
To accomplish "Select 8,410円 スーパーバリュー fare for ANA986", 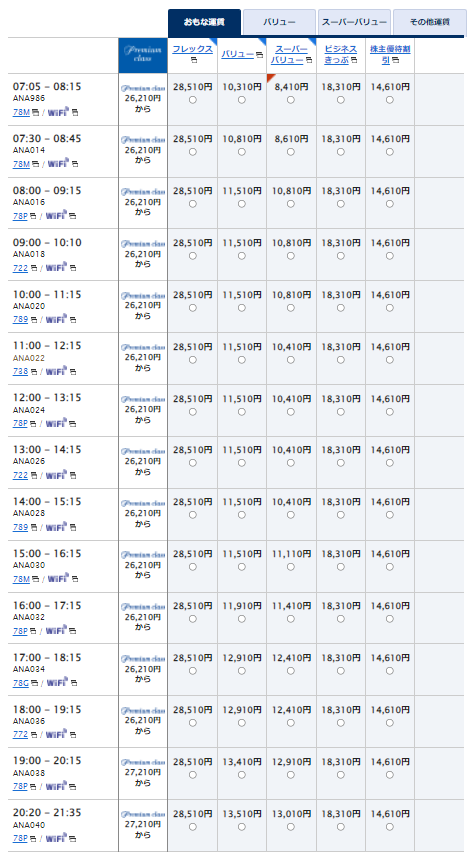I will point(291,100).
